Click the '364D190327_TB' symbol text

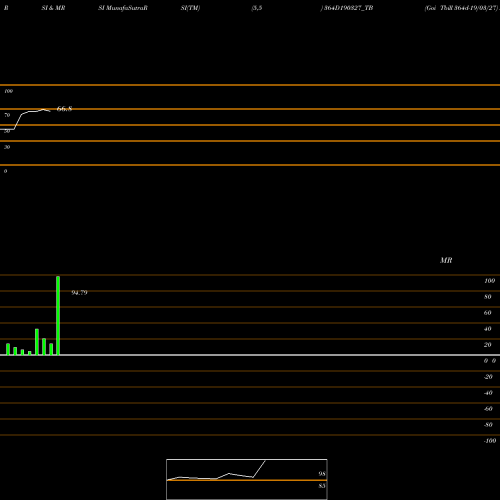point(347,8)
